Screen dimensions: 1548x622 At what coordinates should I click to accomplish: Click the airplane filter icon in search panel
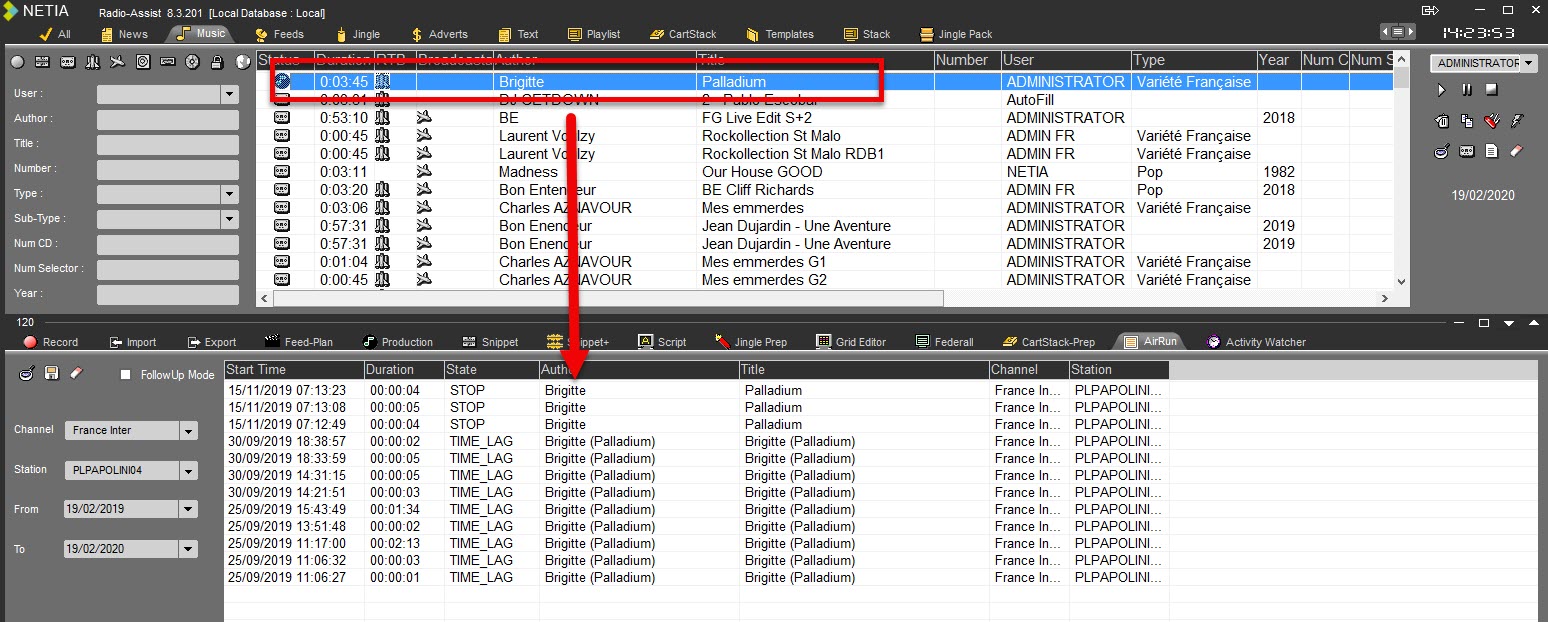(x=117, y=62)
